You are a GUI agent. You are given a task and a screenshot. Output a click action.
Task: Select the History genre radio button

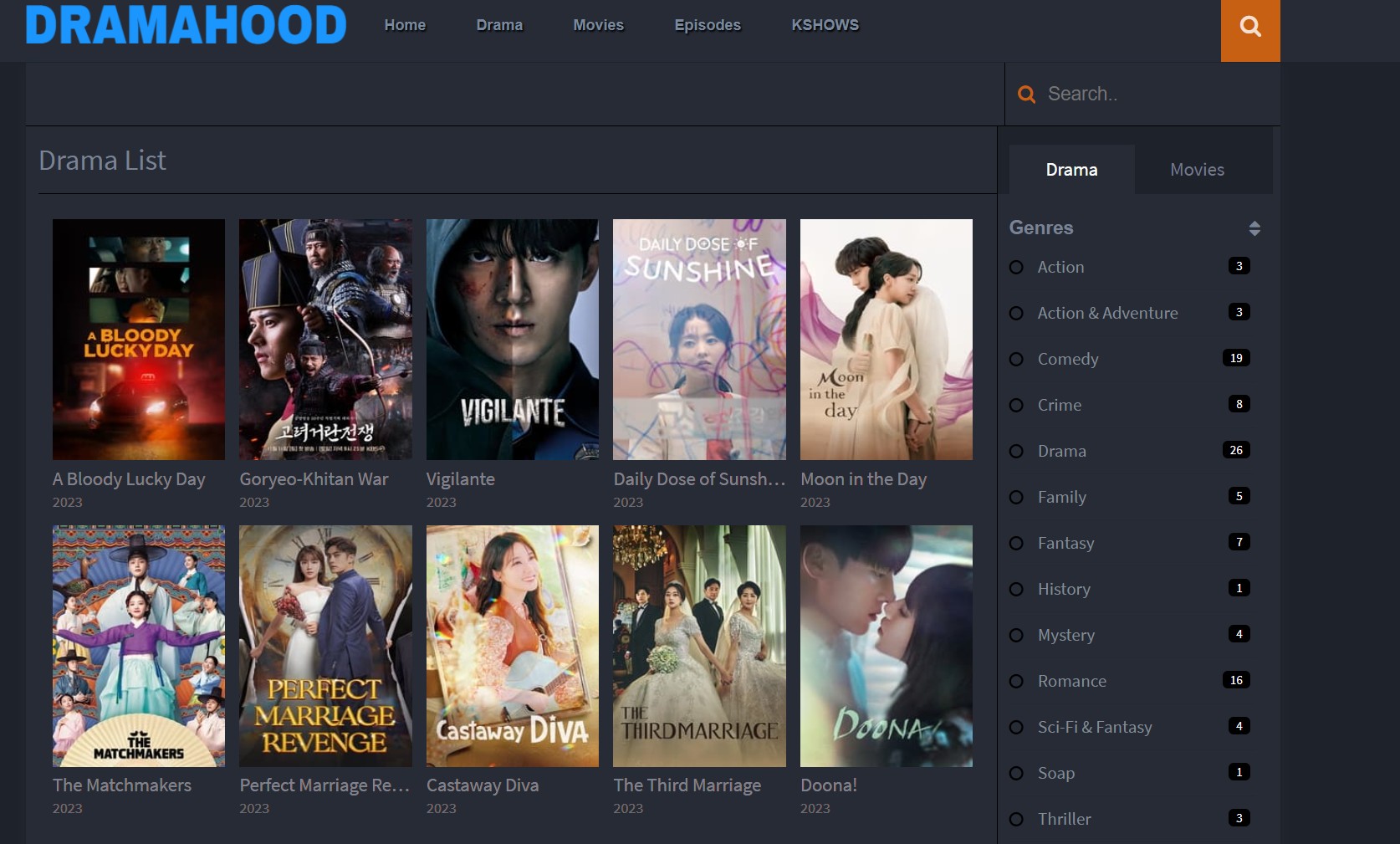tap(1016, 590)
